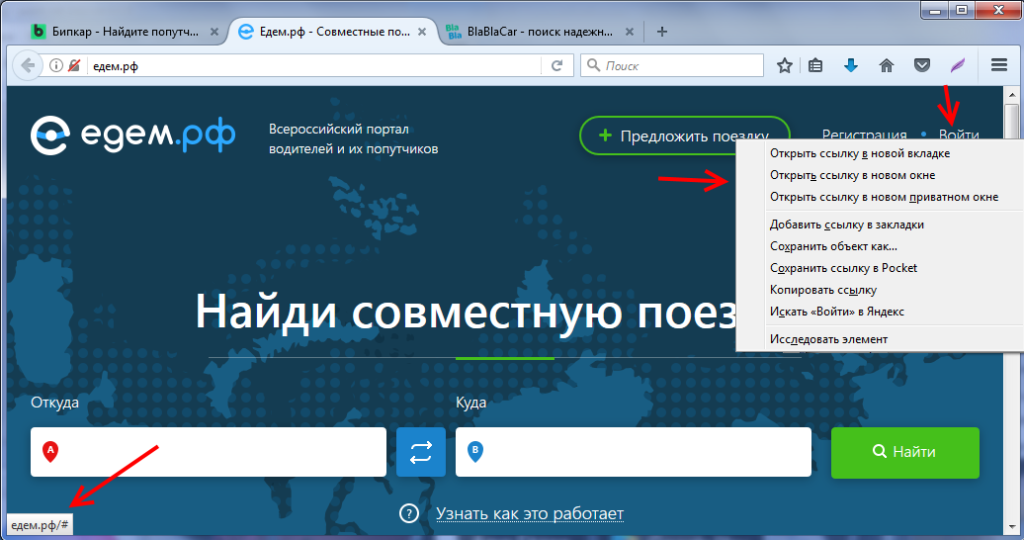Click the Предложить поездку button
The image size is (1024, 540).
[x=684, y=136]
